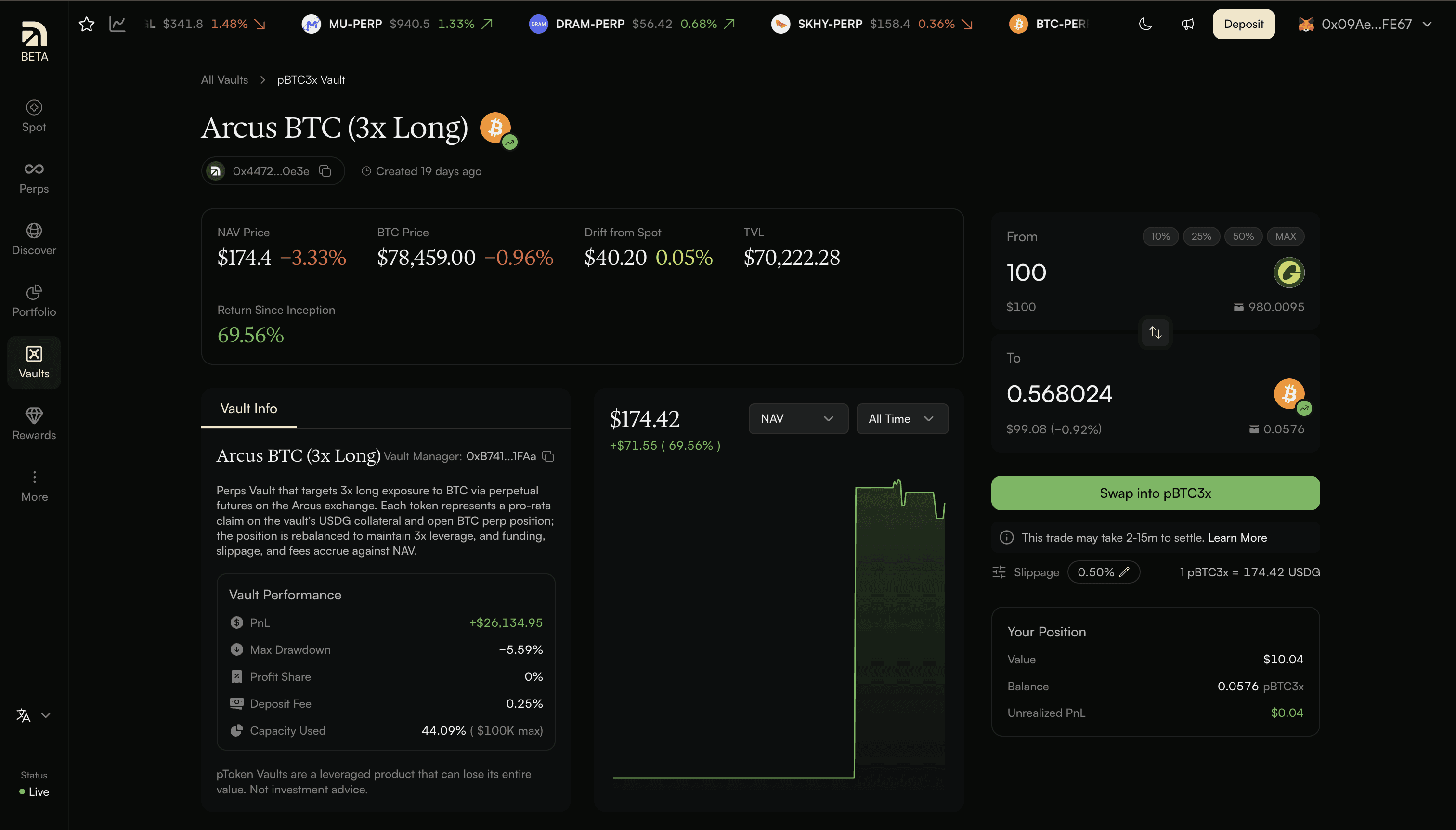Copy vault address 0x4472...0e3e

[x=325, y=171]
